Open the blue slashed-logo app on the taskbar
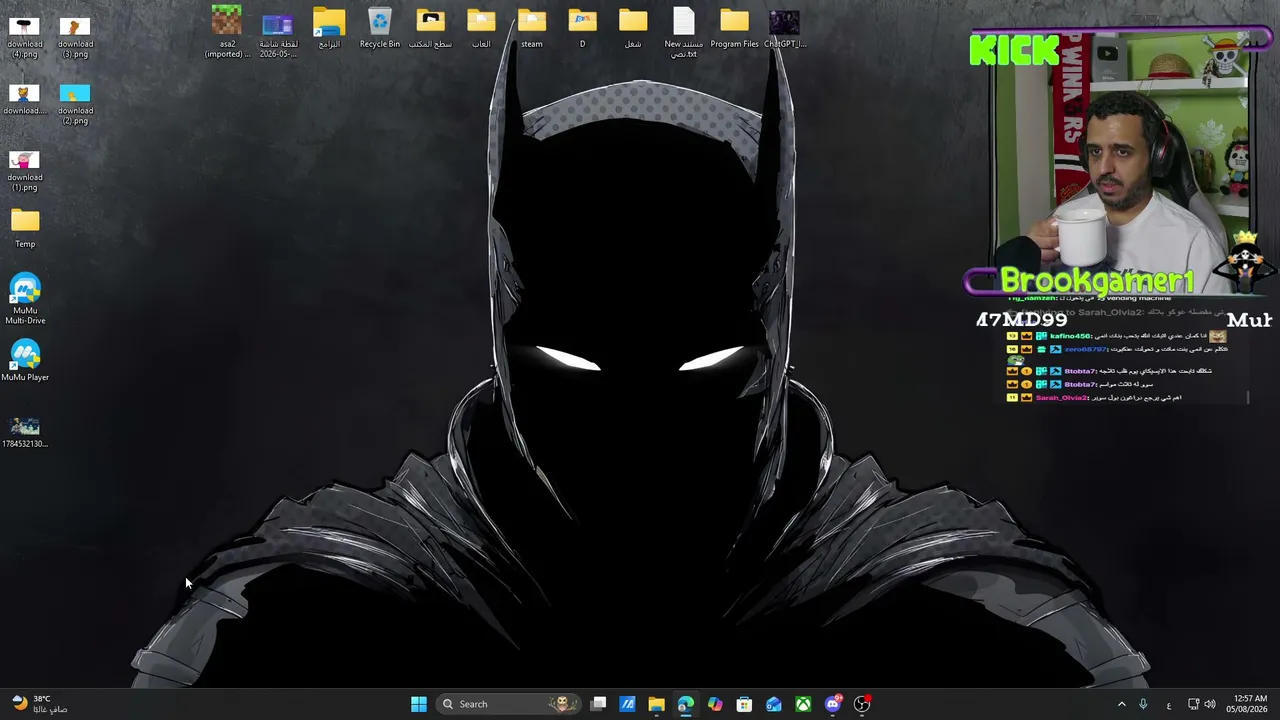 pyautogui.click(x=627, y=704)
